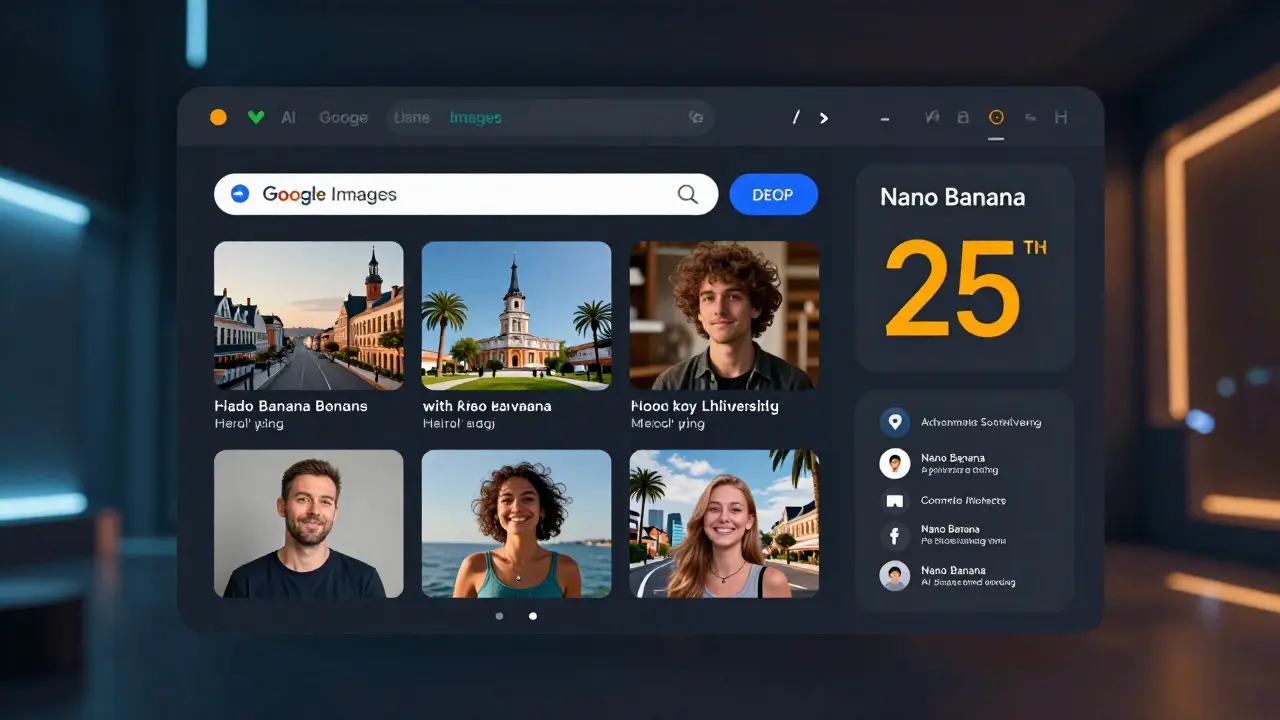Click the lock-like icon in the top bar

tap(963, 117)
